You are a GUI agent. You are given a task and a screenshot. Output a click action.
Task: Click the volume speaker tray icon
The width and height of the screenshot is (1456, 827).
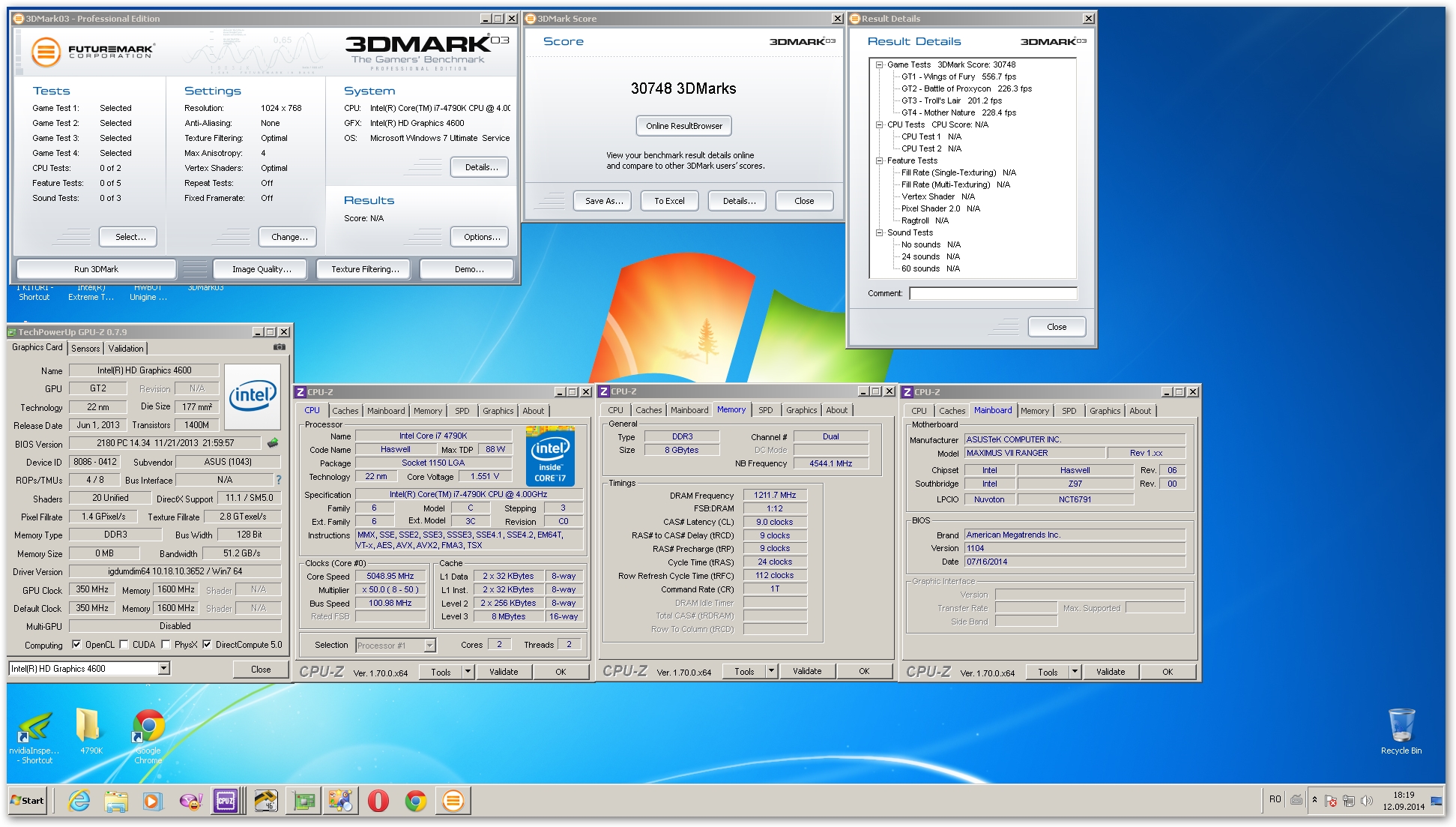pyautogui.click(x=1367, y=801)
